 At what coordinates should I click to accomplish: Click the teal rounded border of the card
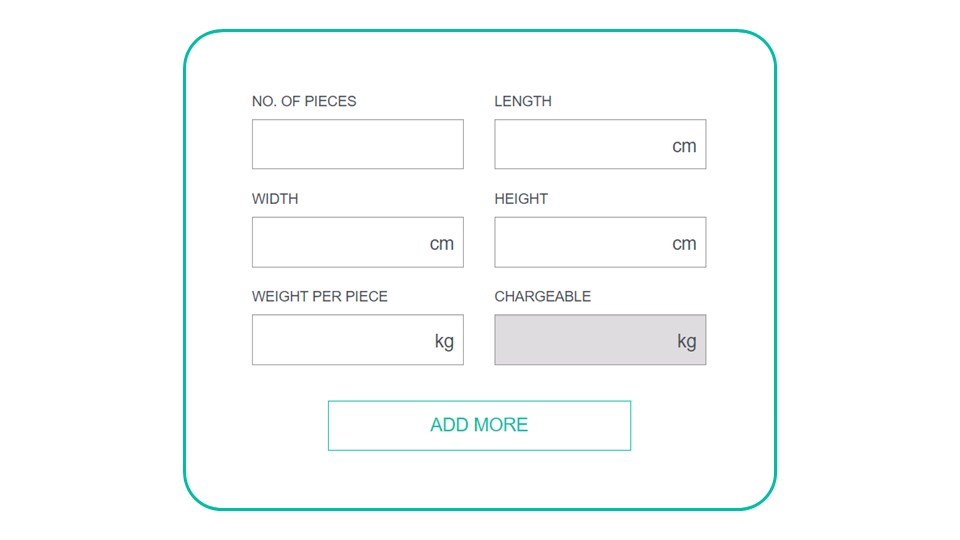(480, 30)
